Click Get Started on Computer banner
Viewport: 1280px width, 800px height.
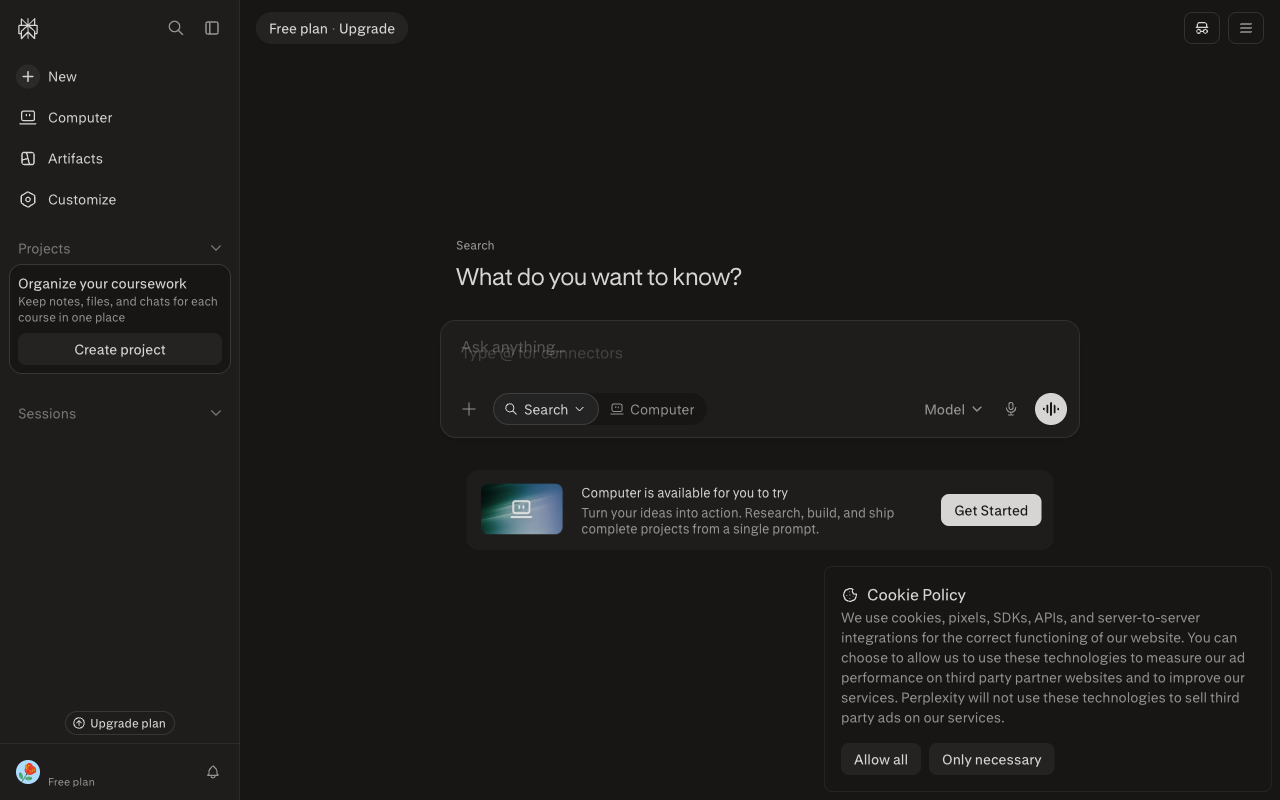coord(991,510)
